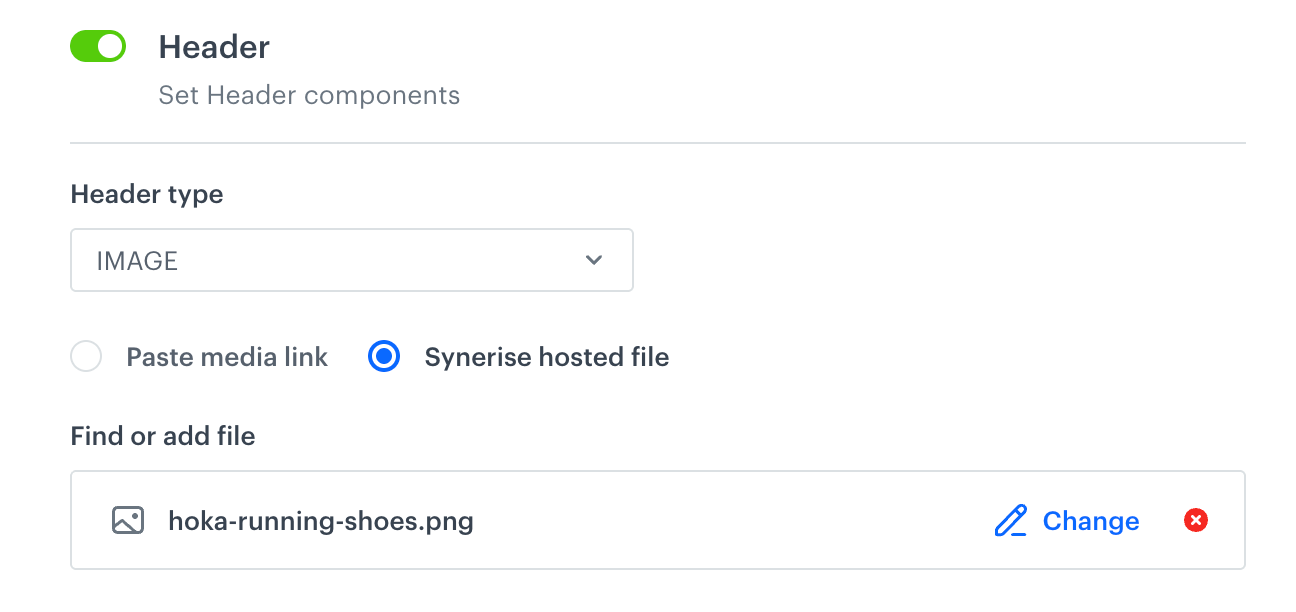Select the Paste media link radio button

point(86,356)
